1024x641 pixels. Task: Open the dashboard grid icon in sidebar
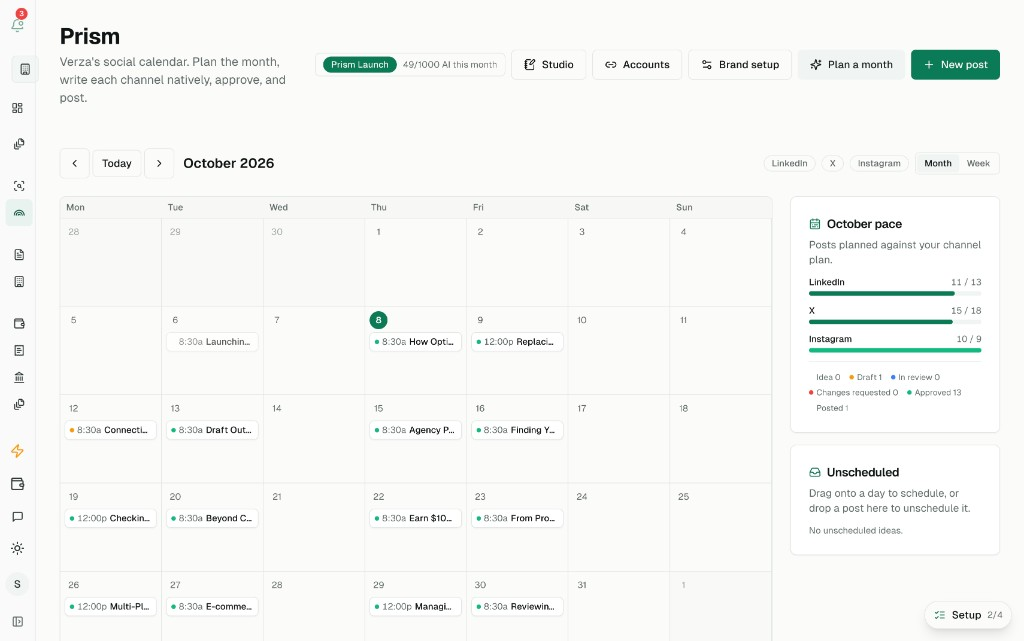click(18, 108)
